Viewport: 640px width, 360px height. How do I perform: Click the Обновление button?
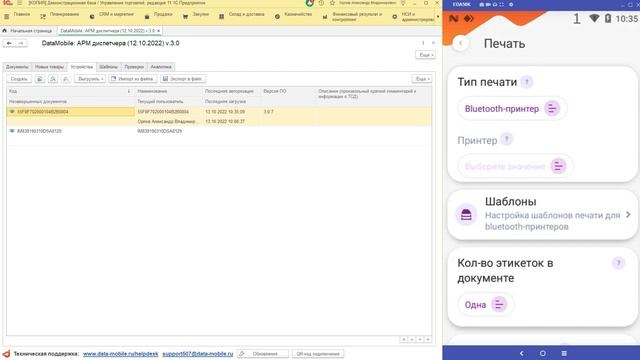[x=263, y=354]
